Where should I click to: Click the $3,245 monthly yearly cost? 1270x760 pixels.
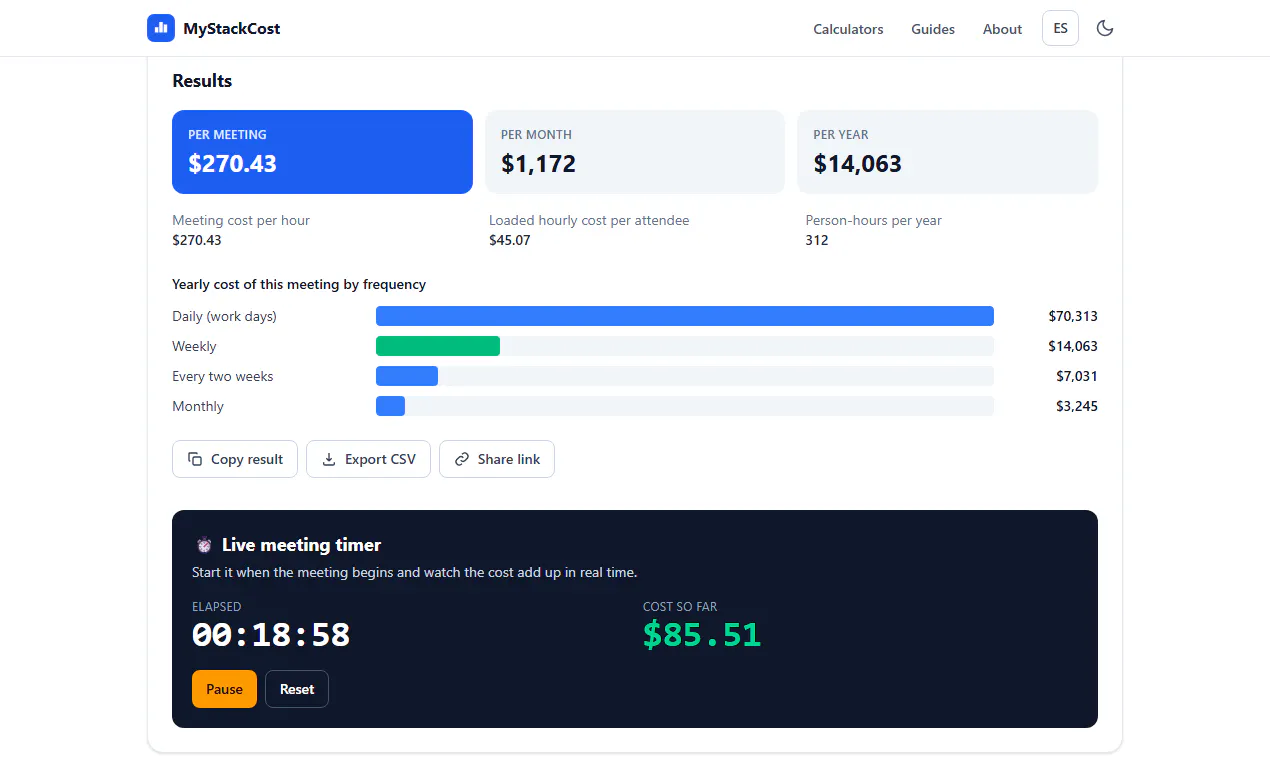click(x=1077, y=406)
